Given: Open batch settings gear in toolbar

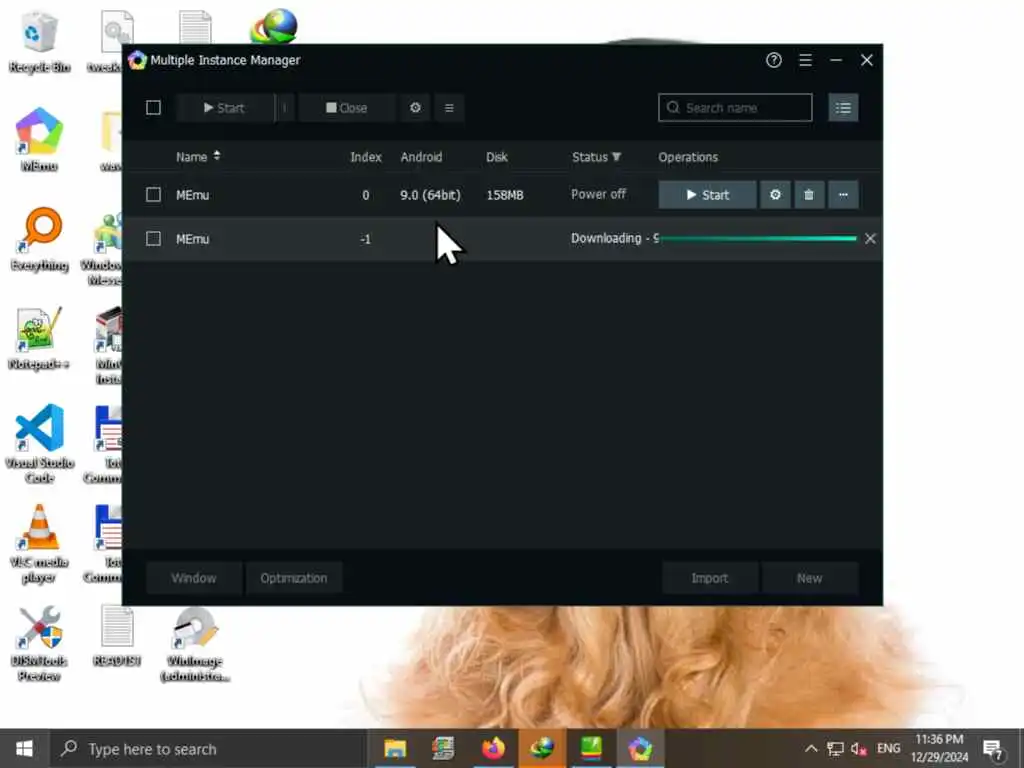Looking at the screenshot, I should pos(415,108).
